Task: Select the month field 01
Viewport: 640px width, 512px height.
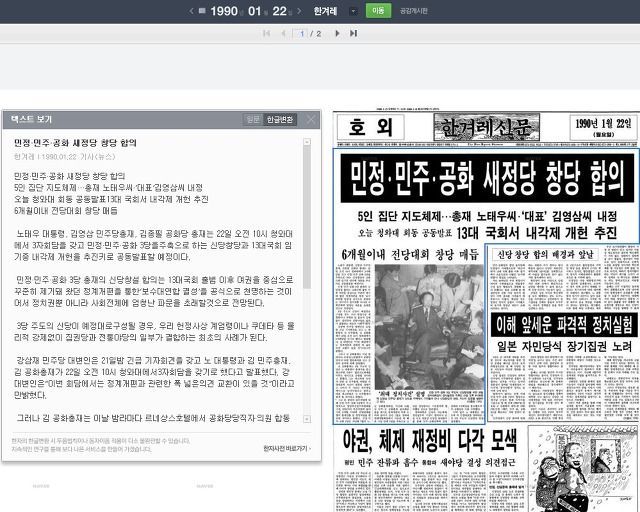Action: (x=254, y=11)
